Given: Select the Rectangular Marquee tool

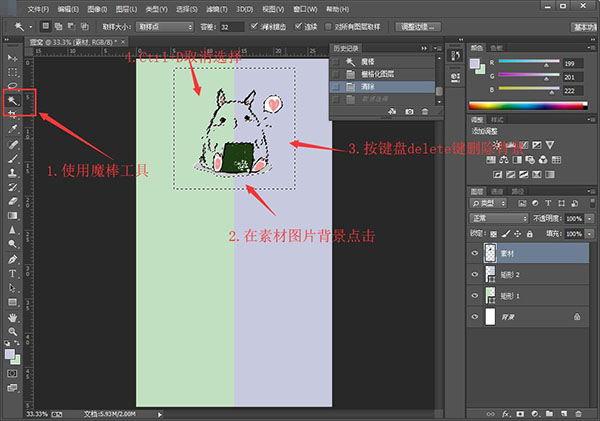Looking at the screenshot, I should 12,72.
